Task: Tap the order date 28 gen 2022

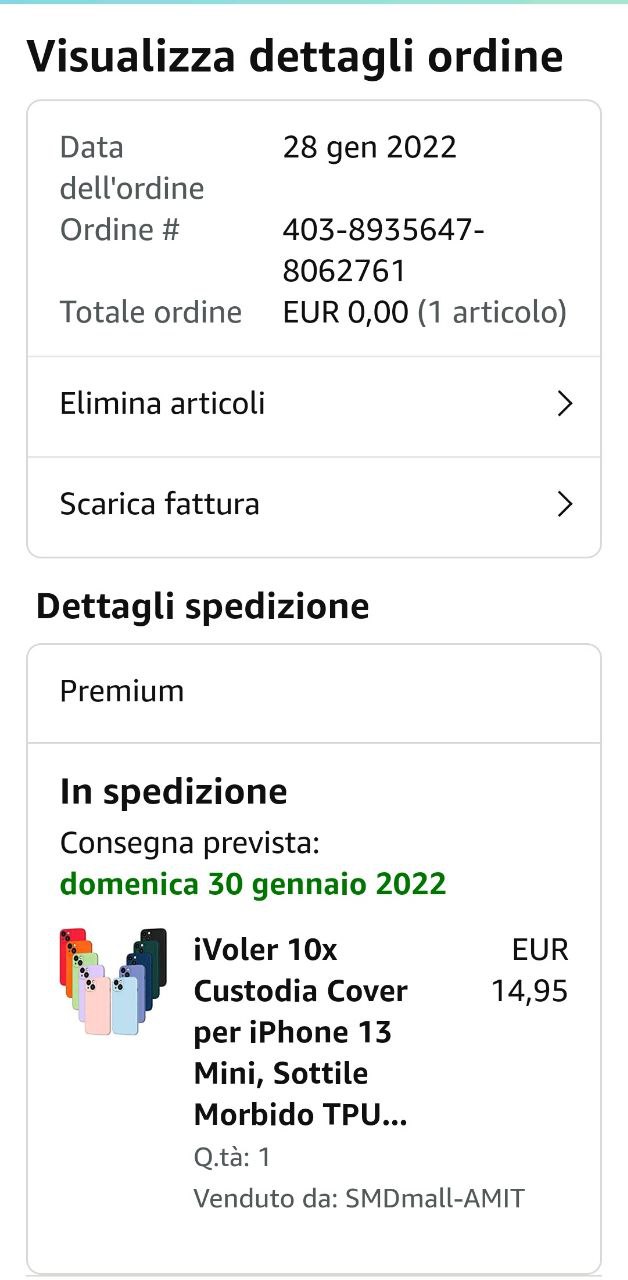Action: tap(369, 148)
